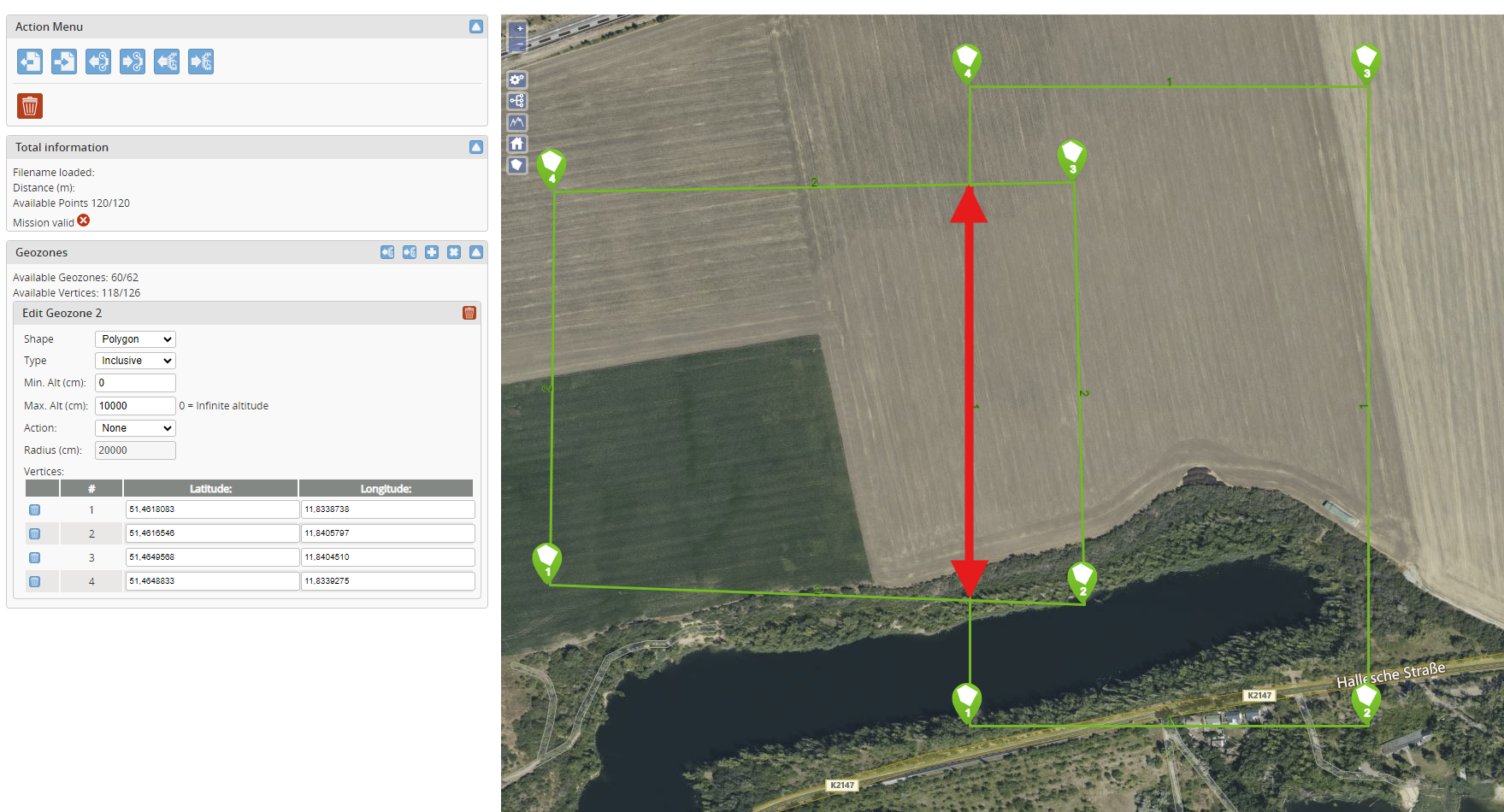The image size is (1504, 812).
Task: Show the elevation profile mountain icon
Action: (517, 122)
